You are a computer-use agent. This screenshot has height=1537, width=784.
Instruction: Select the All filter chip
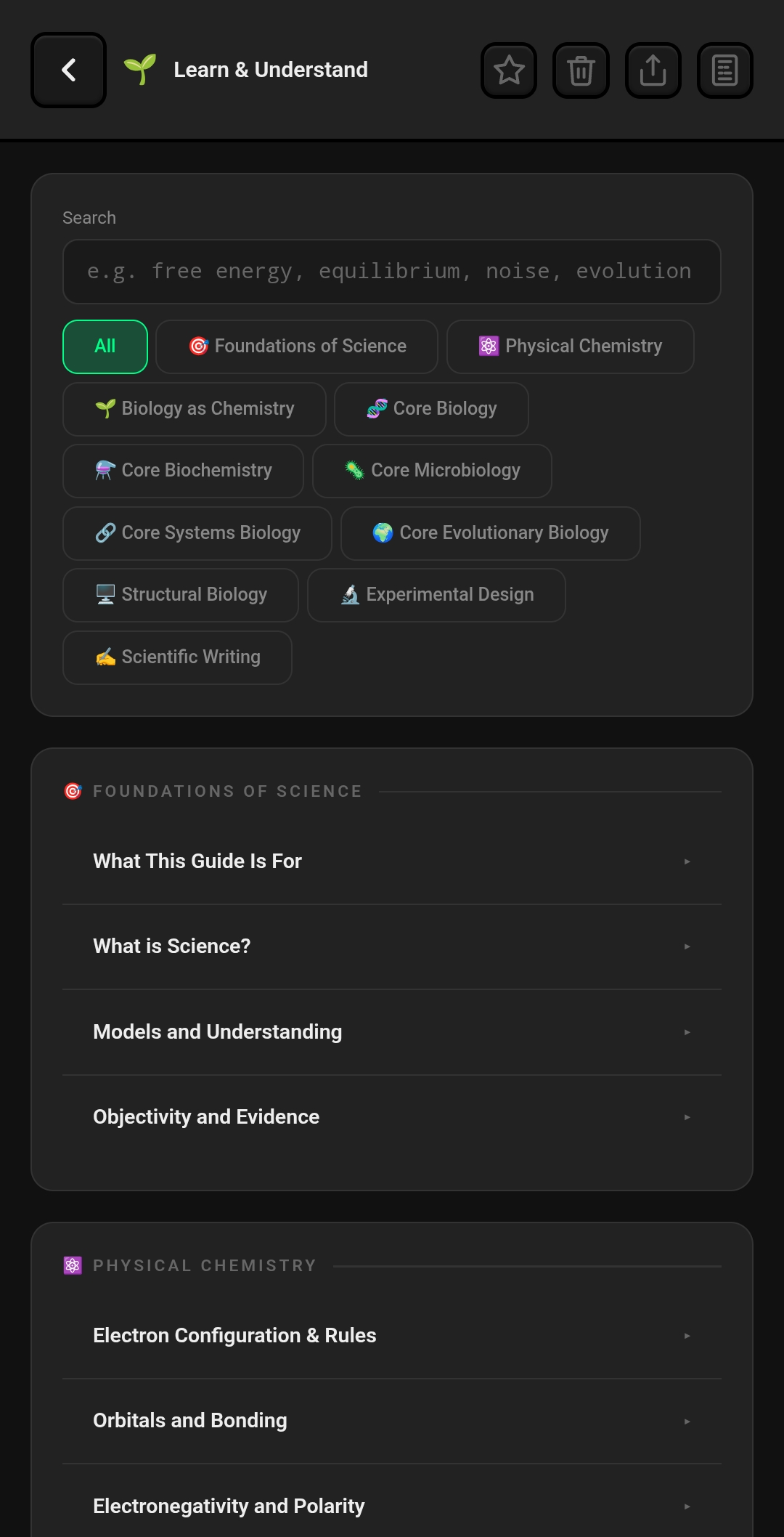(x=105, y=346)
